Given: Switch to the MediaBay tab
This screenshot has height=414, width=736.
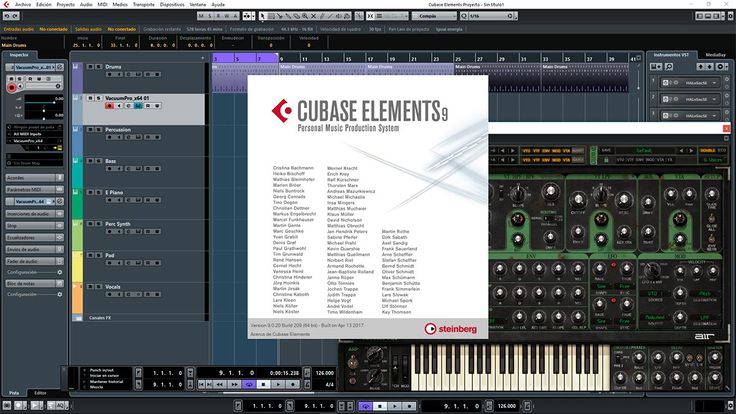Looking at the screenshot, I should click(x=715, y=55).
